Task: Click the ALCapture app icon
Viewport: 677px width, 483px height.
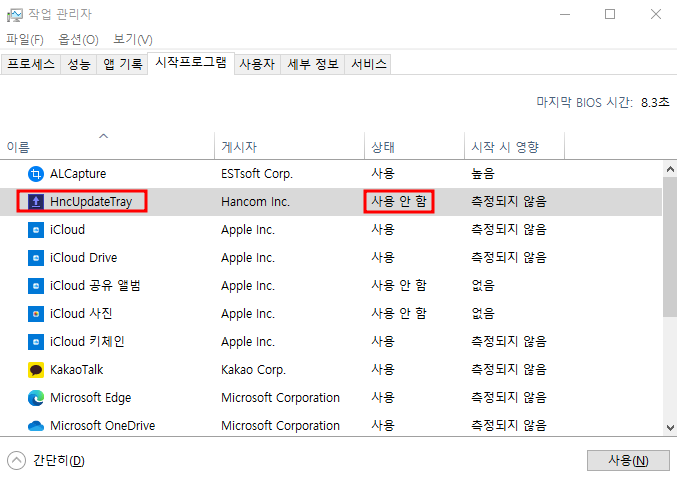Action: (36, 174)
